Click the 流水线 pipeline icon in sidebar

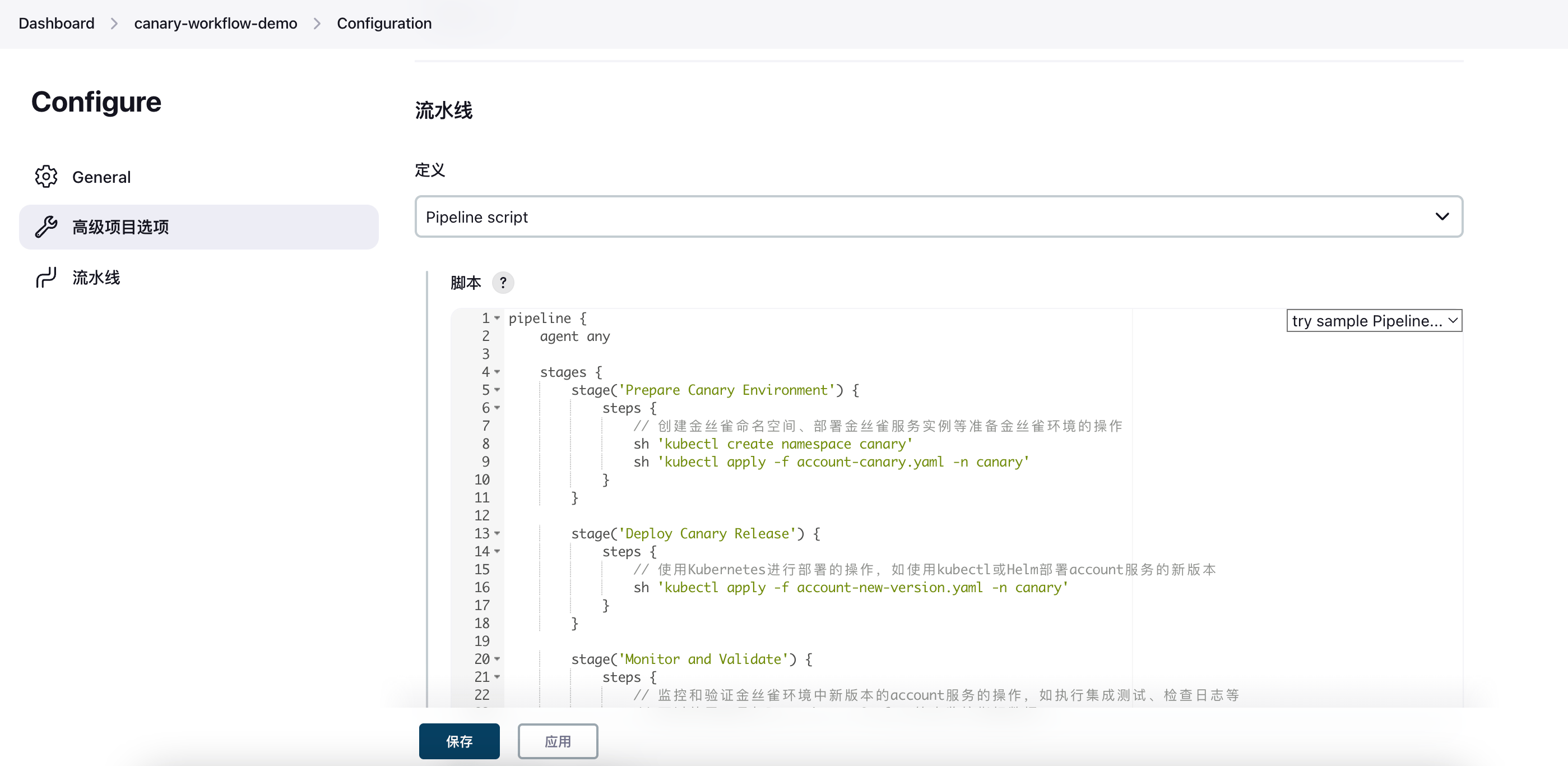point(45,278)
